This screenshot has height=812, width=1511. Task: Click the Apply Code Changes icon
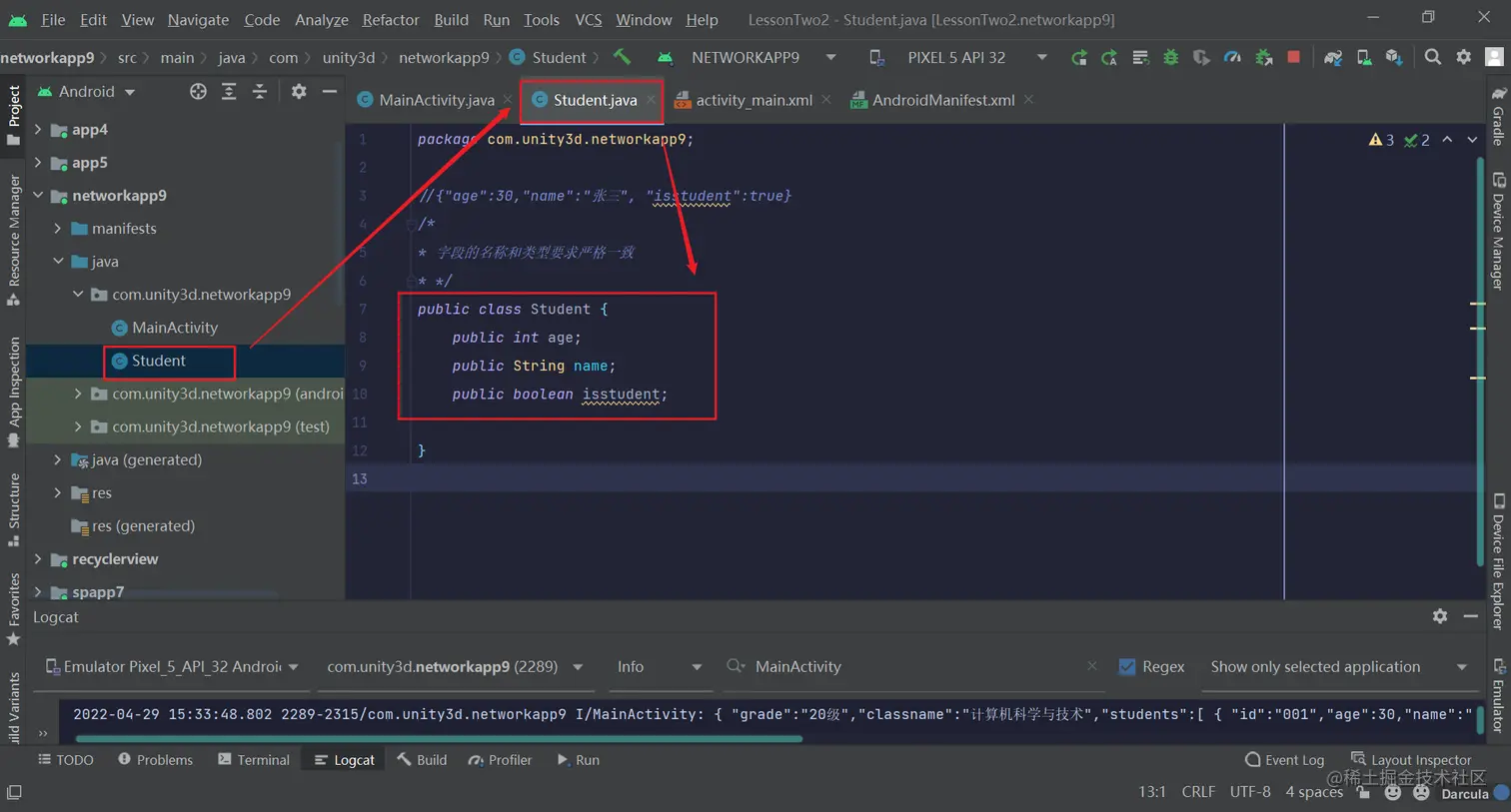1140,57
